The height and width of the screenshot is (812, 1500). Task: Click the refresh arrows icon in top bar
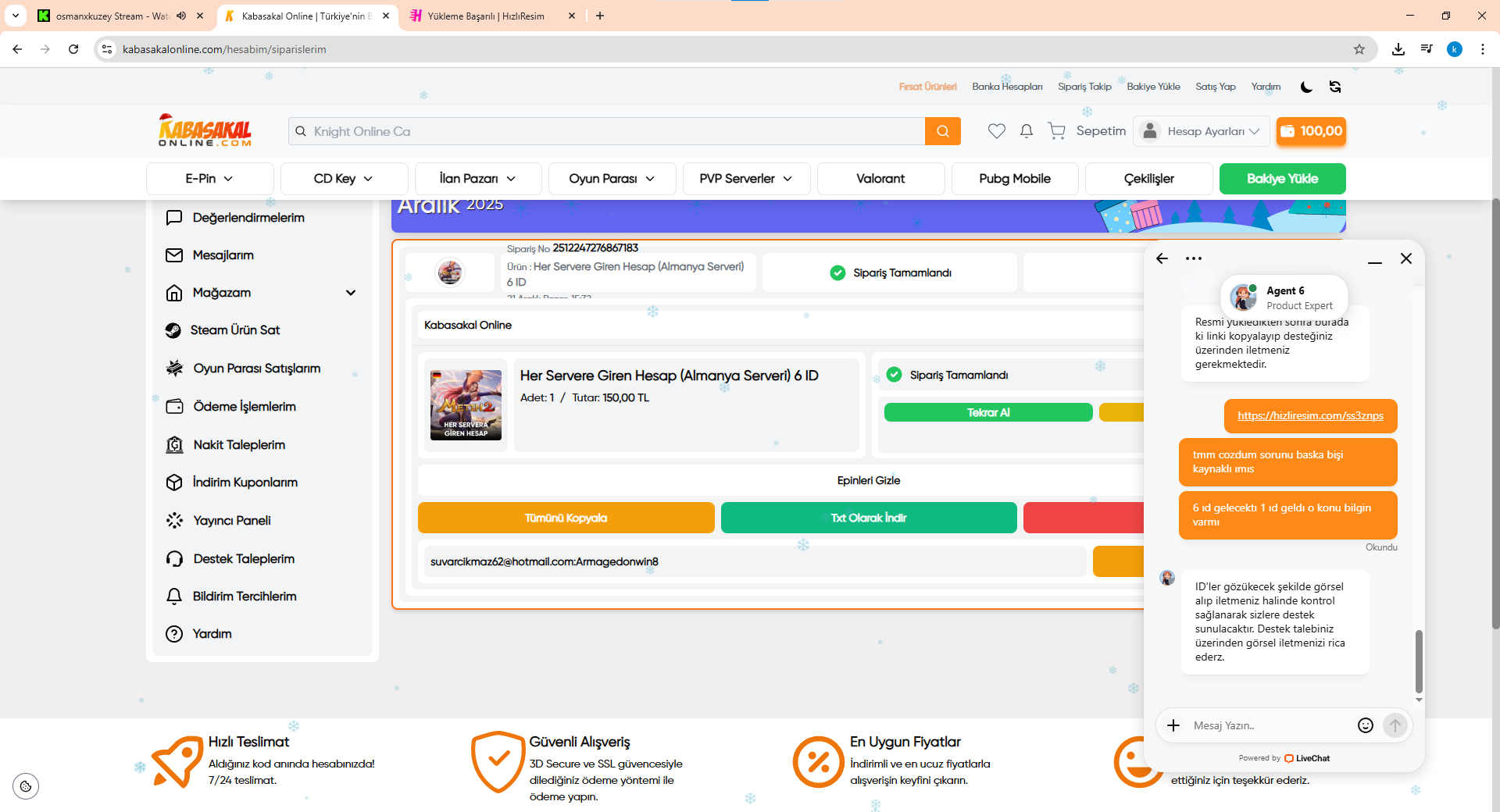1335,87
